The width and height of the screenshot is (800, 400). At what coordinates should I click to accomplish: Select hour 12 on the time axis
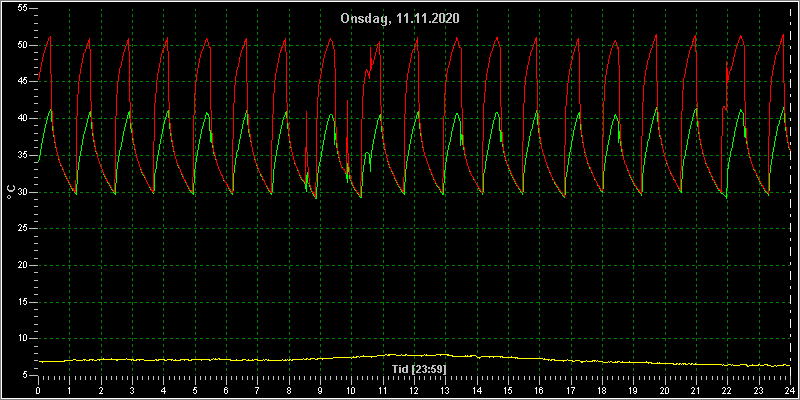point(414,389)
